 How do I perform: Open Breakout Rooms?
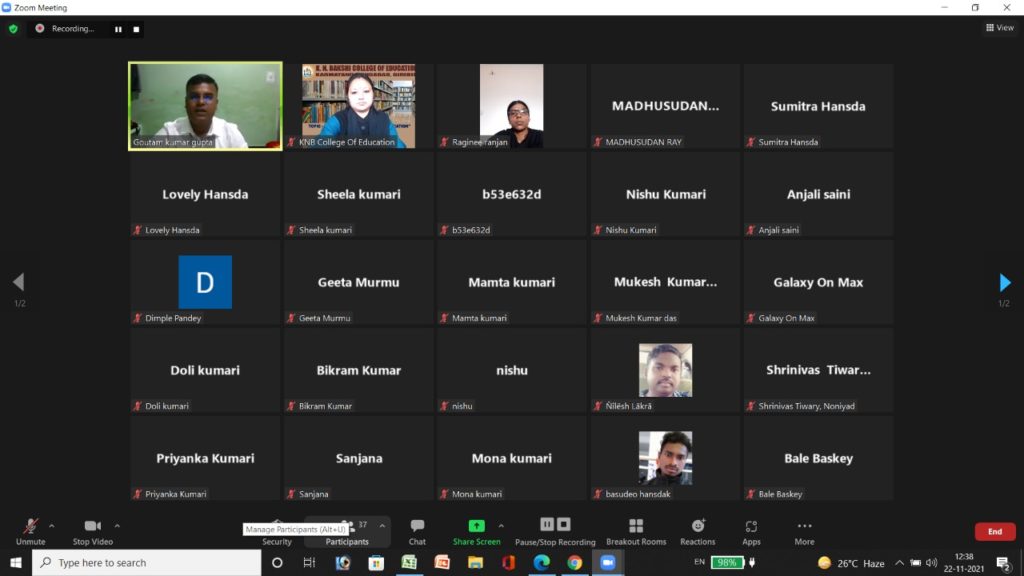coord(636,532)
